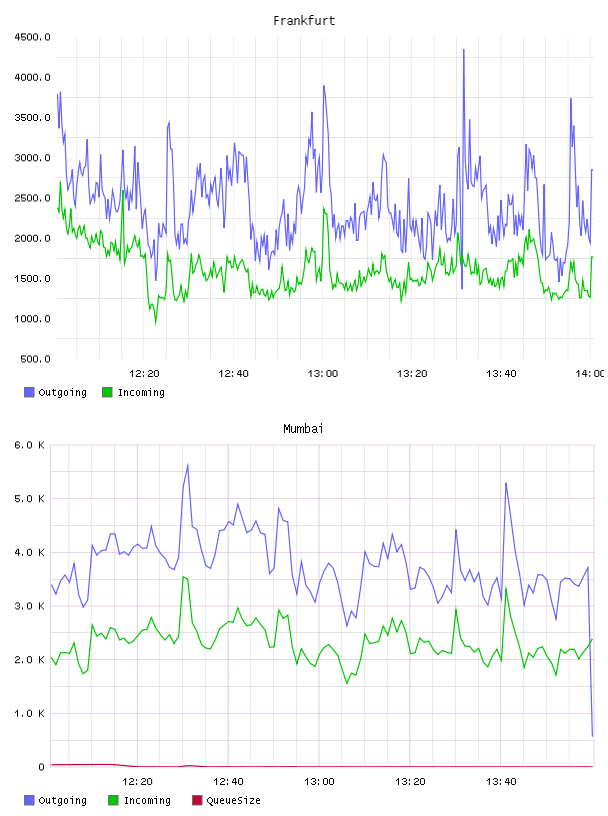
Task: Click the 6.0 K y-axis label in Mumbai
Action: point(30,445)
